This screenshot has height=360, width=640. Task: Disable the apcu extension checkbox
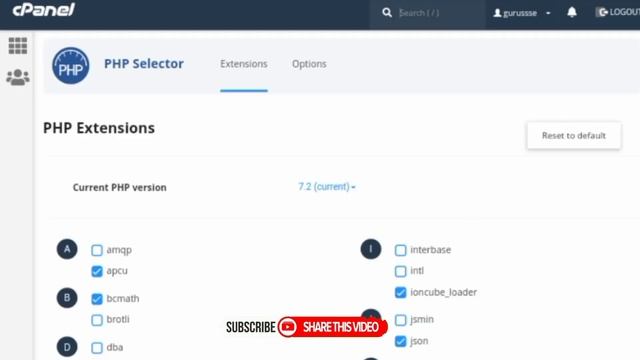pos(97,271)
